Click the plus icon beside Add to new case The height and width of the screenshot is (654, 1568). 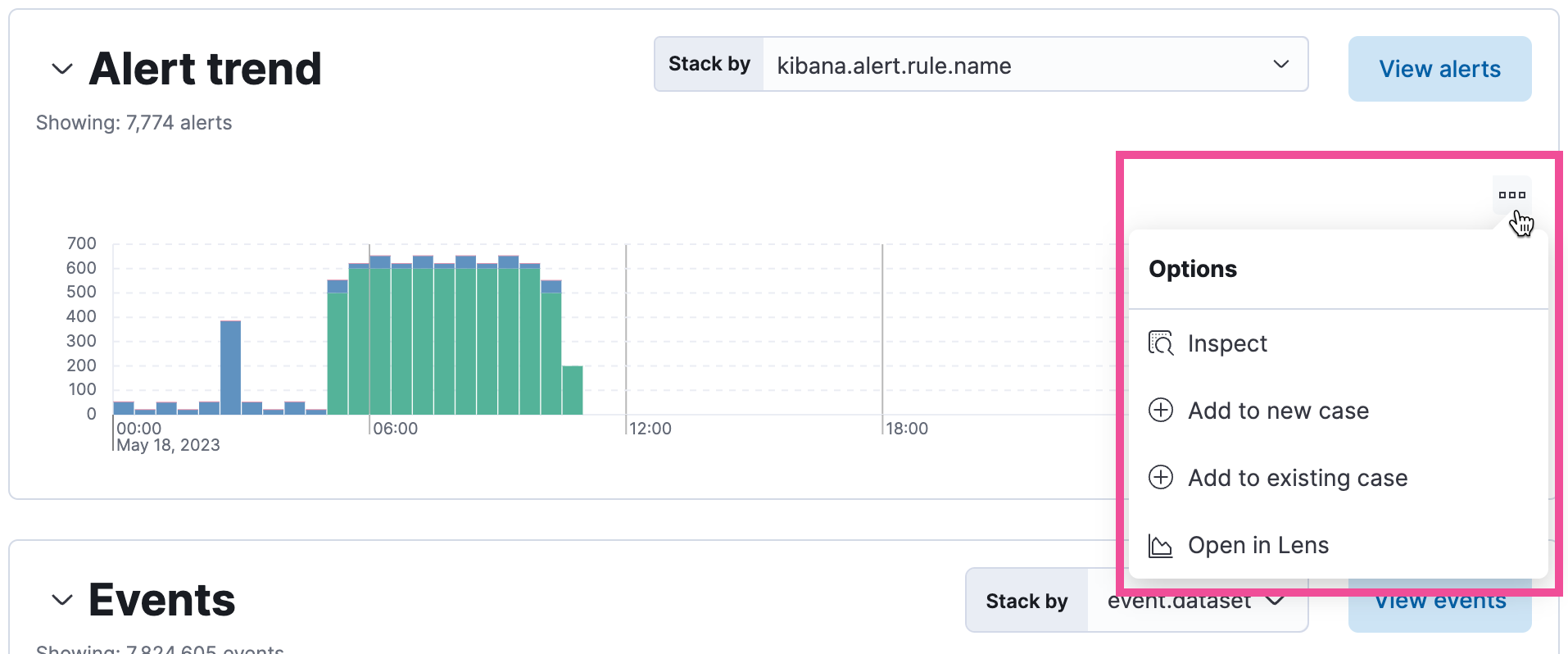pos(1160,411)
